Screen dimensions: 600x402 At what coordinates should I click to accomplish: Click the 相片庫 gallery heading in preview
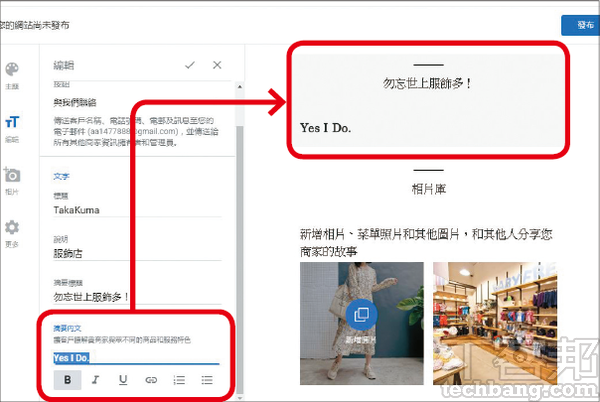point(429,189)
